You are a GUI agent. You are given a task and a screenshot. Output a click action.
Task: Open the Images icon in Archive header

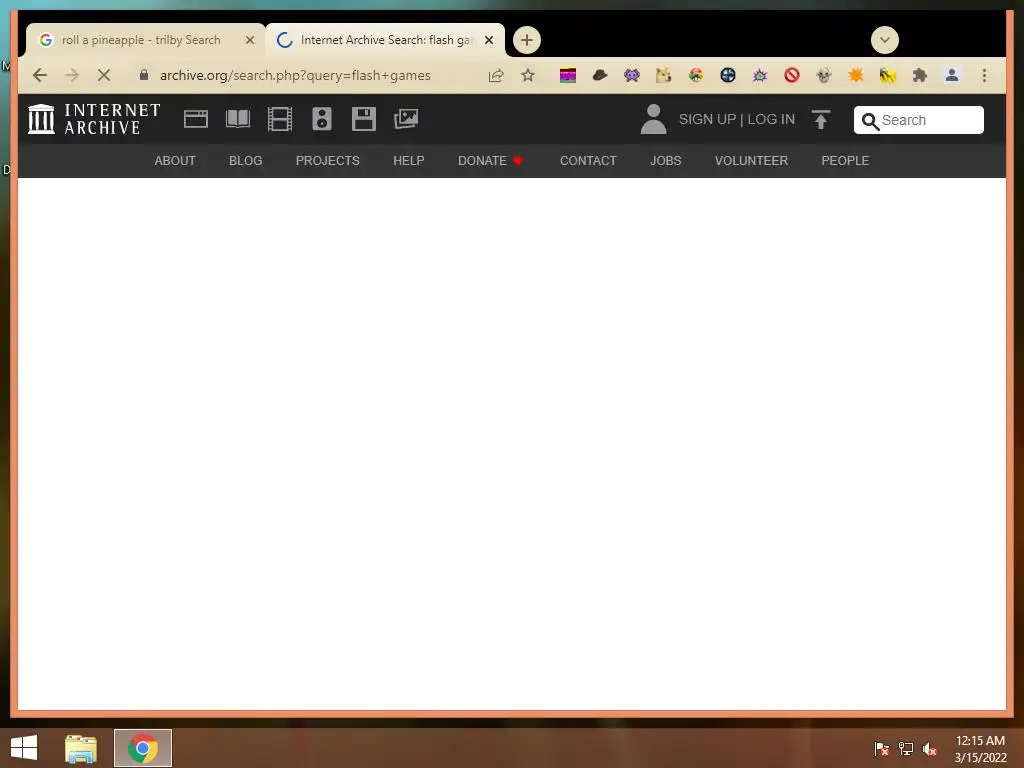pos(406,119)
